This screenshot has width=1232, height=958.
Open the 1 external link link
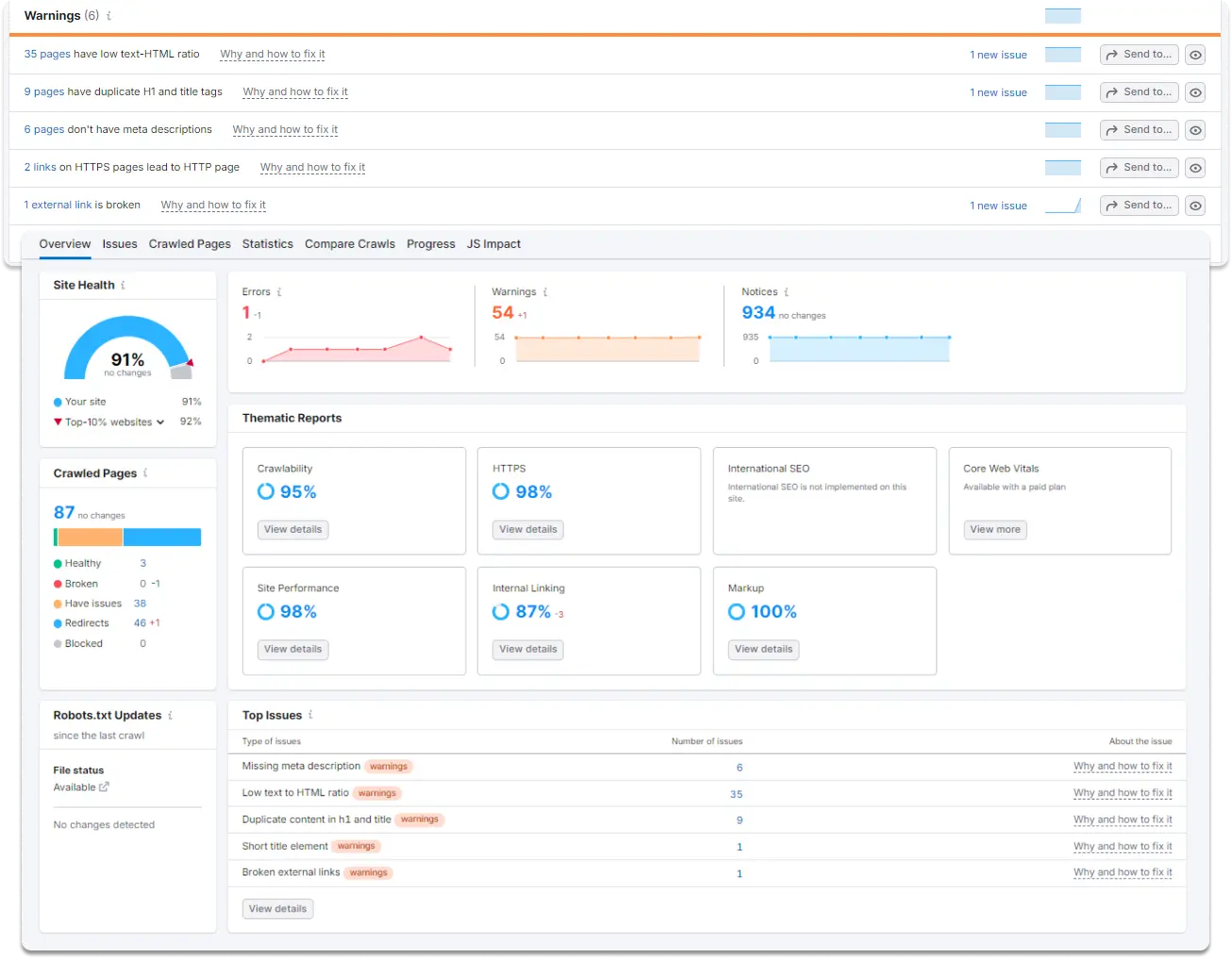(58, 206)
